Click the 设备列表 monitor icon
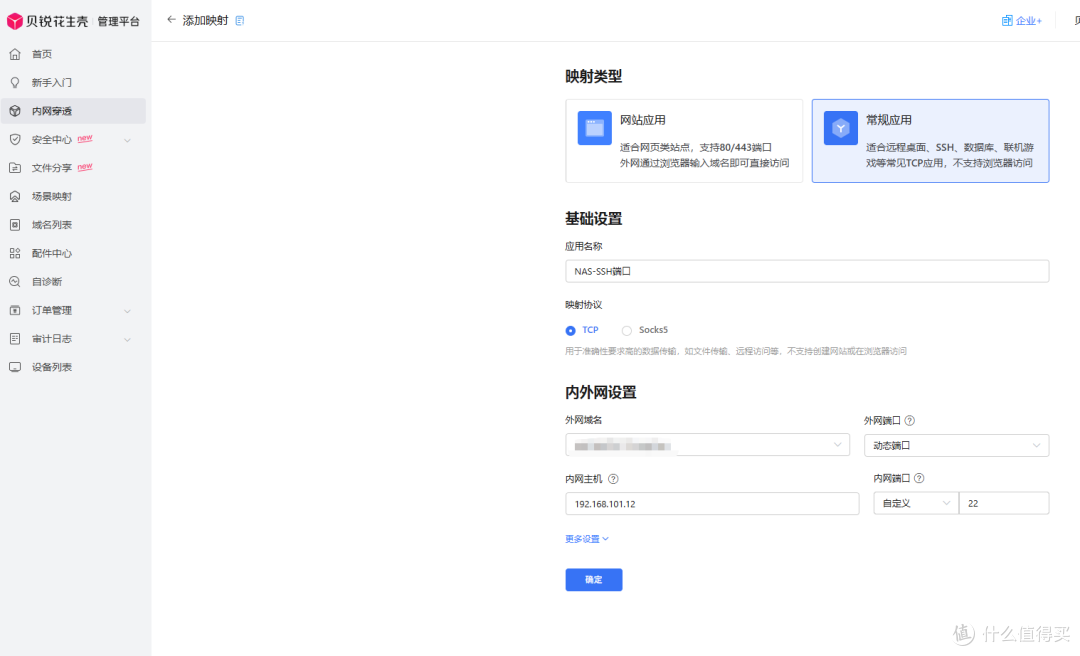The image size is (1080, 656). (x=14, y=367)
